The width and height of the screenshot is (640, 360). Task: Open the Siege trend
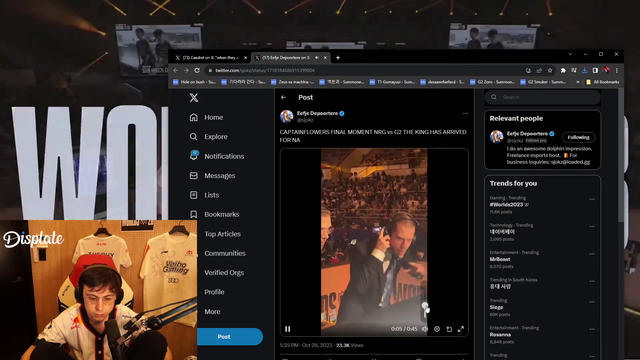click(496, 307)
